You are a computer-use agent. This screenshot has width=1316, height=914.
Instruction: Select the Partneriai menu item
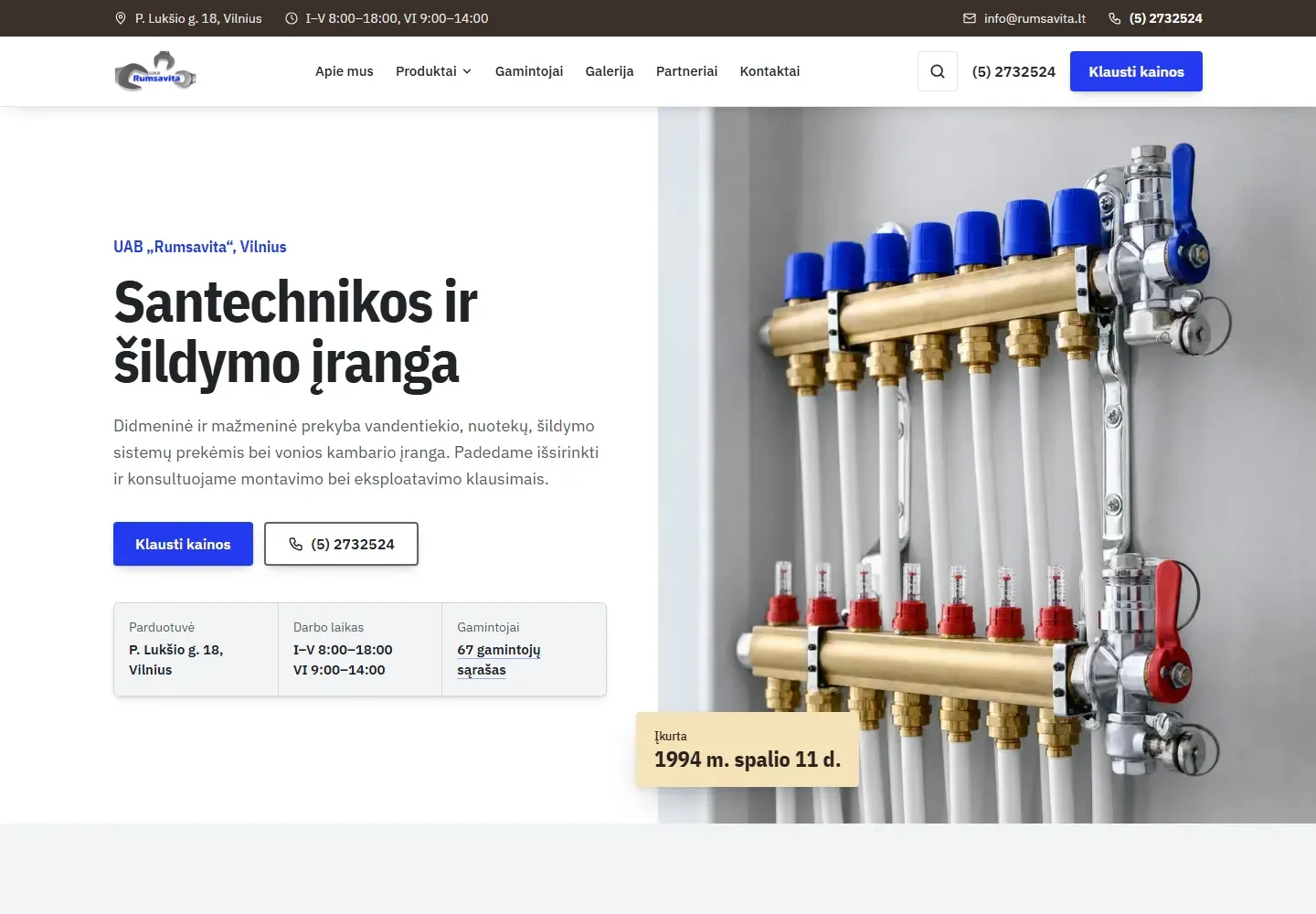[686, 71]
